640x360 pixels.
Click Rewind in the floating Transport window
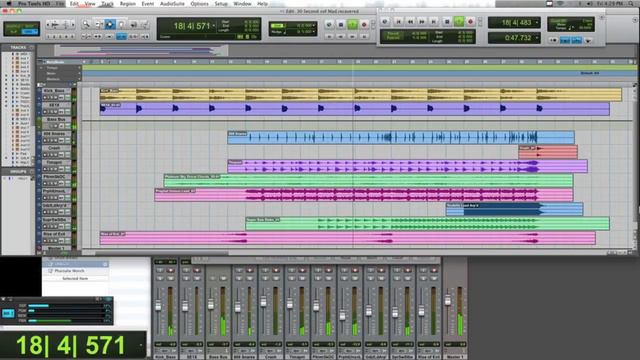410,21
